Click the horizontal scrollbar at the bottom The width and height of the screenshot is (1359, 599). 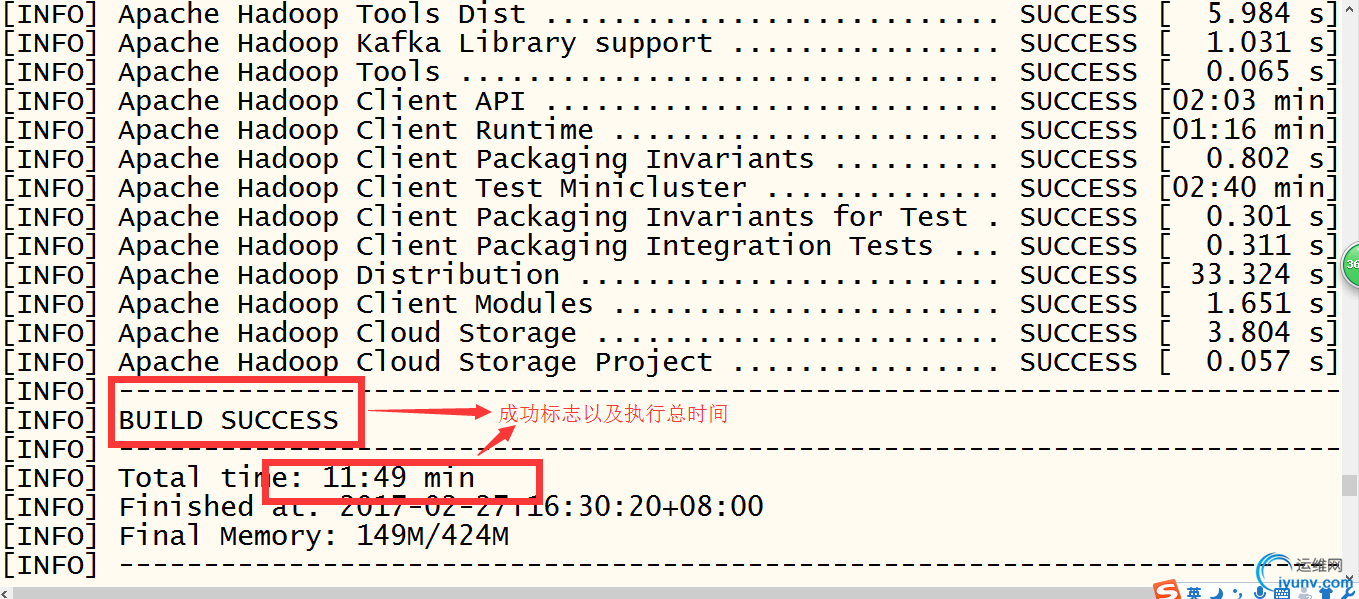point(575,592)
